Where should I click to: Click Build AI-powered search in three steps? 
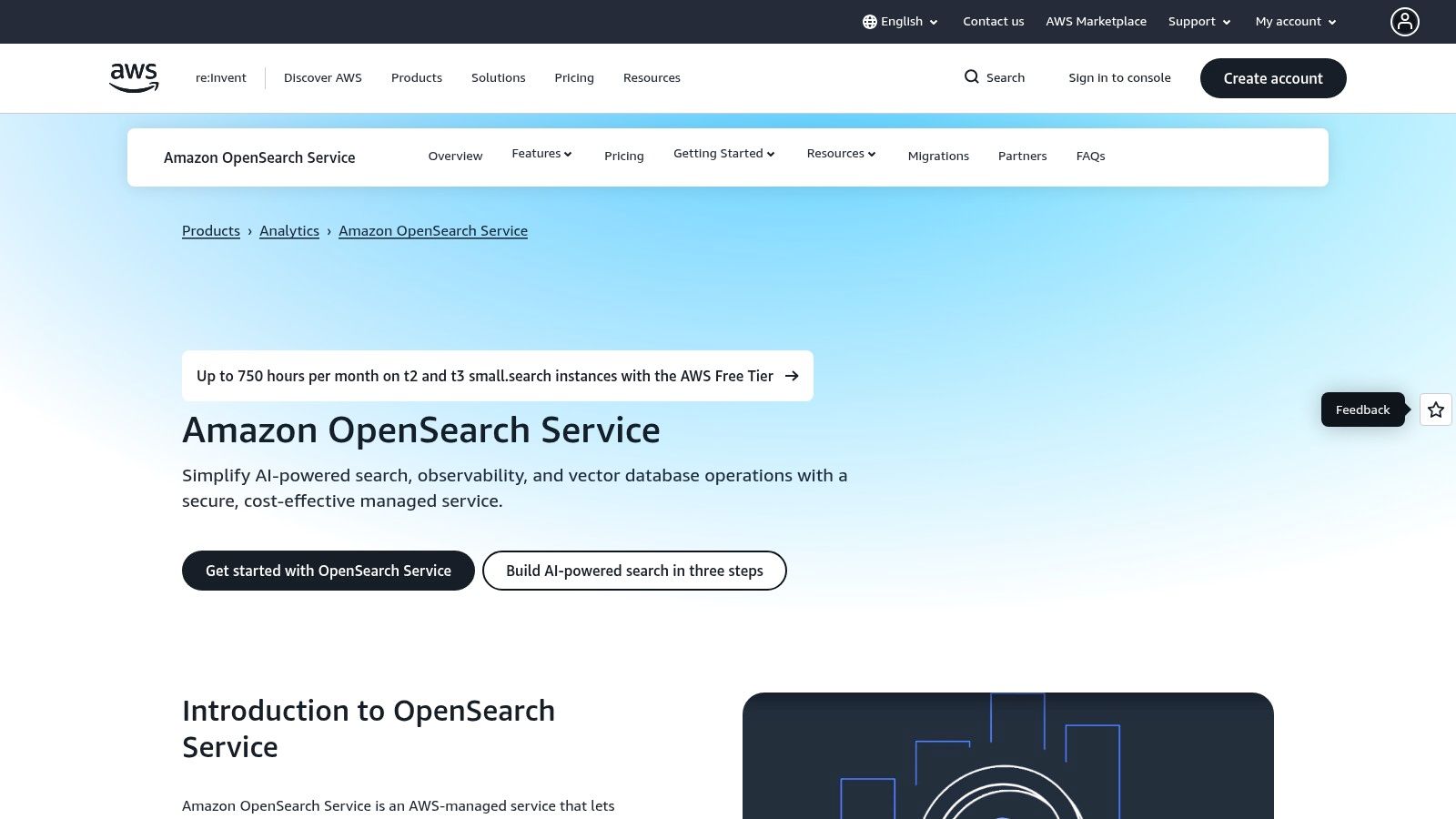634,571
